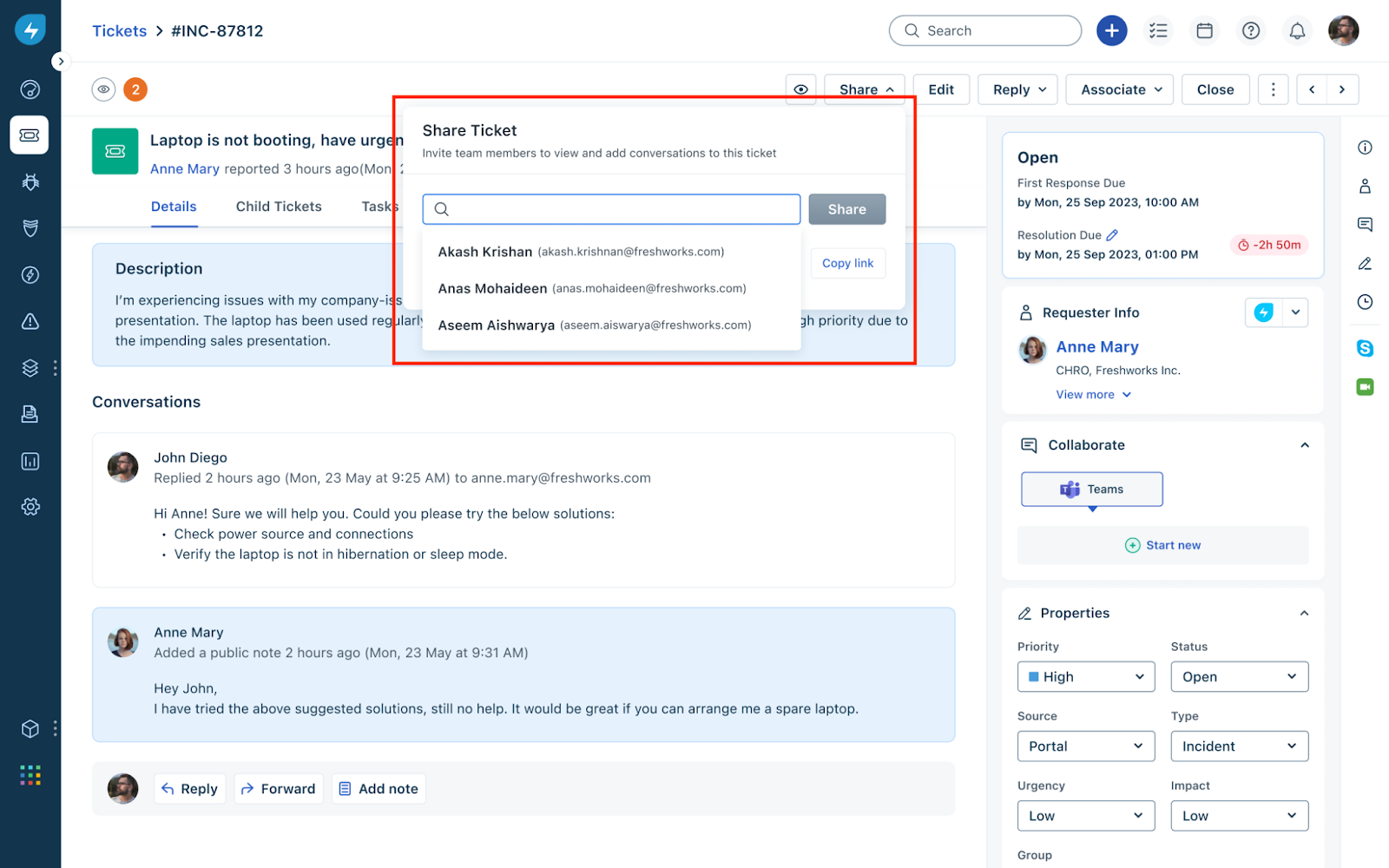Open the task checklist icon in header
This screenshot has height=868, width=1389.
(1158, 30)
